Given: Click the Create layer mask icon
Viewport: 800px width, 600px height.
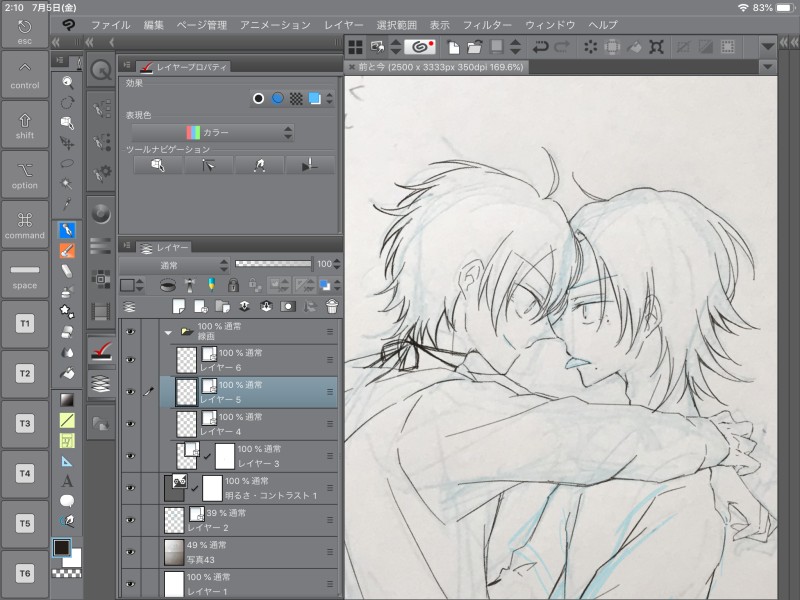Looking at the screenshot, I should click(x=288, y=306).
